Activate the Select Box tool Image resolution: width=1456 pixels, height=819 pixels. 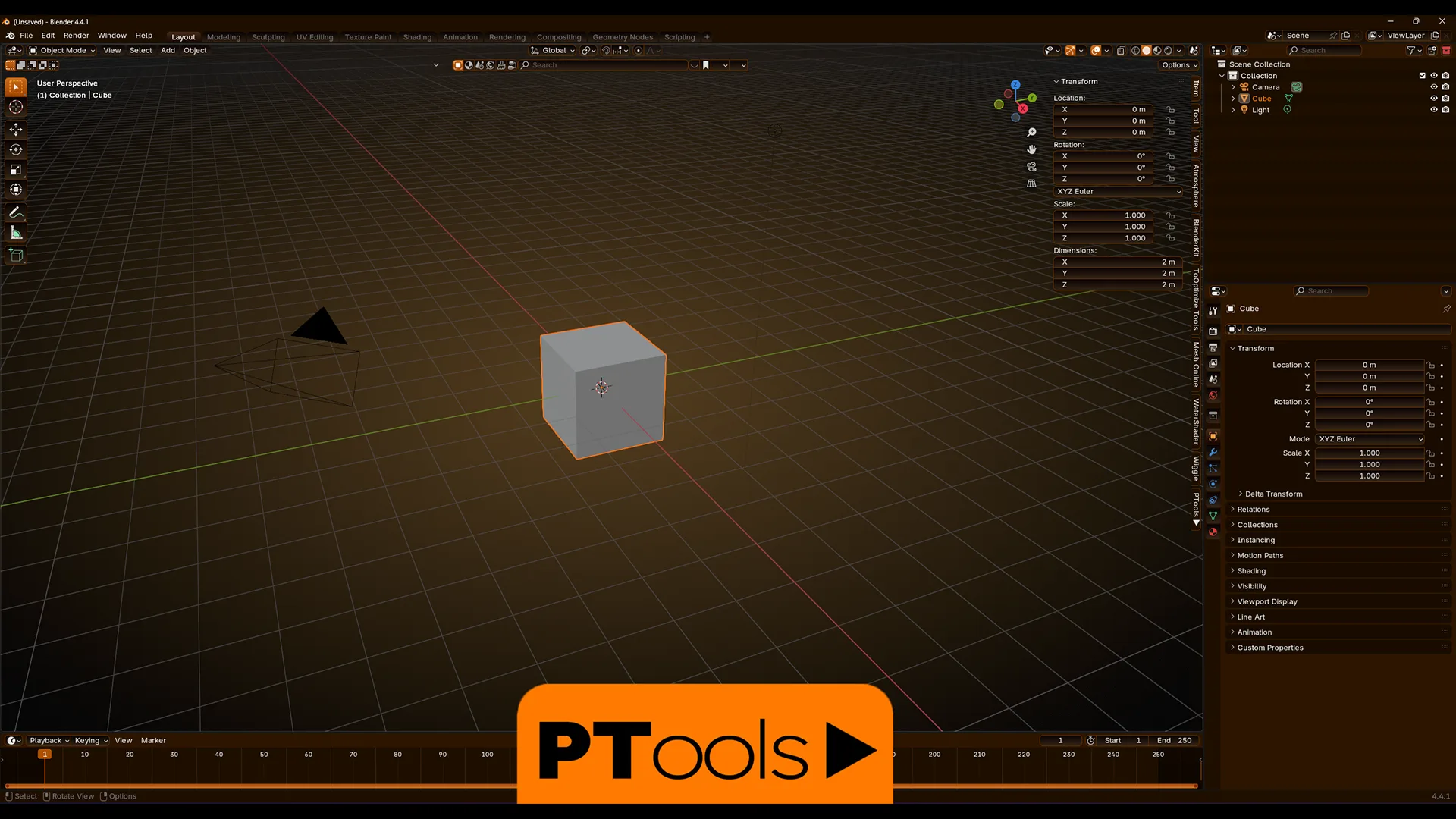click(16, 87)
